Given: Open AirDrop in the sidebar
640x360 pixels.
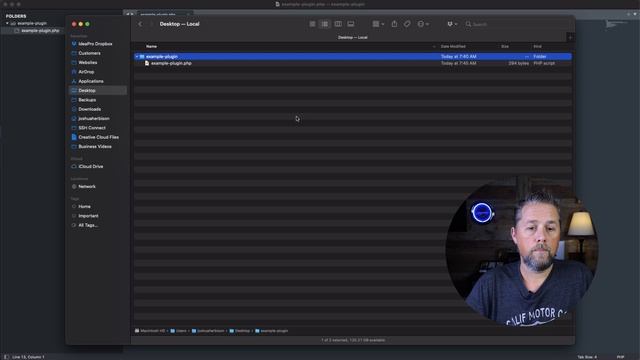Looking at the screenshot, I should pos(86,72).
